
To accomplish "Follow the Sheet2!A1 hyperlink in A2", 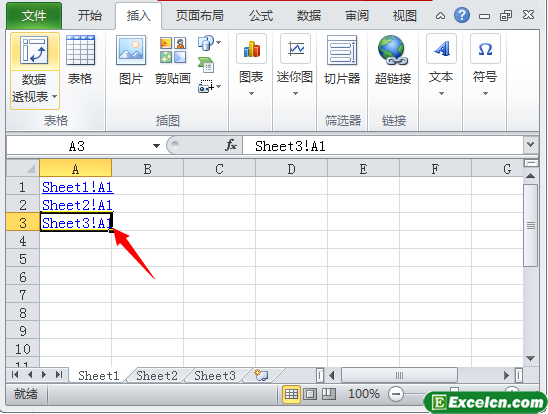I will [x=78, y=205].
